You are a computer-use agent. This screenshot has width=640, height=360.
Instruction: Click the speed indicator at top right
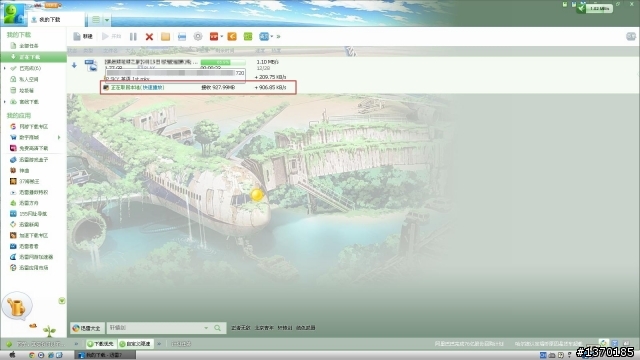pyautogui.click(x=595, y=8)
